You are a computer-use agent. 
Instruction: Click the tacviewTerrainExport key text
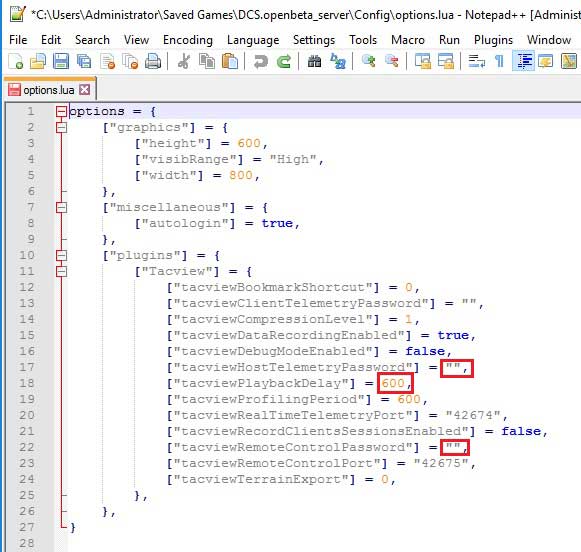tap(261, 479)
